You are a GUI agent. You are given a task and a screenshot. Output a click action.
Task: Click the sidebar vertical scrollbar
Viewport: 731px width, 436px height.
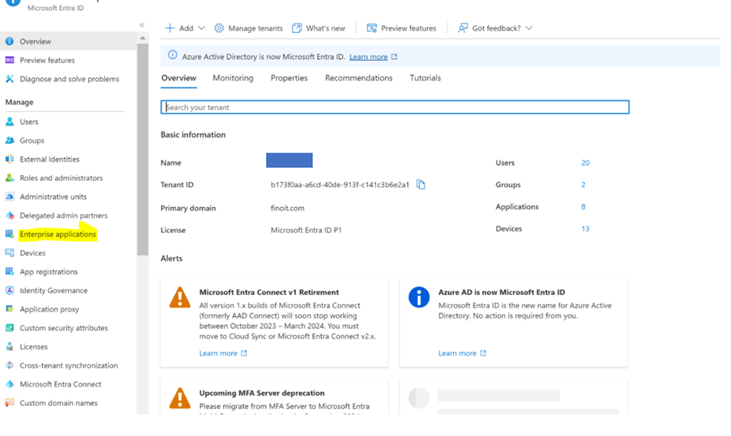coord(142,150)
